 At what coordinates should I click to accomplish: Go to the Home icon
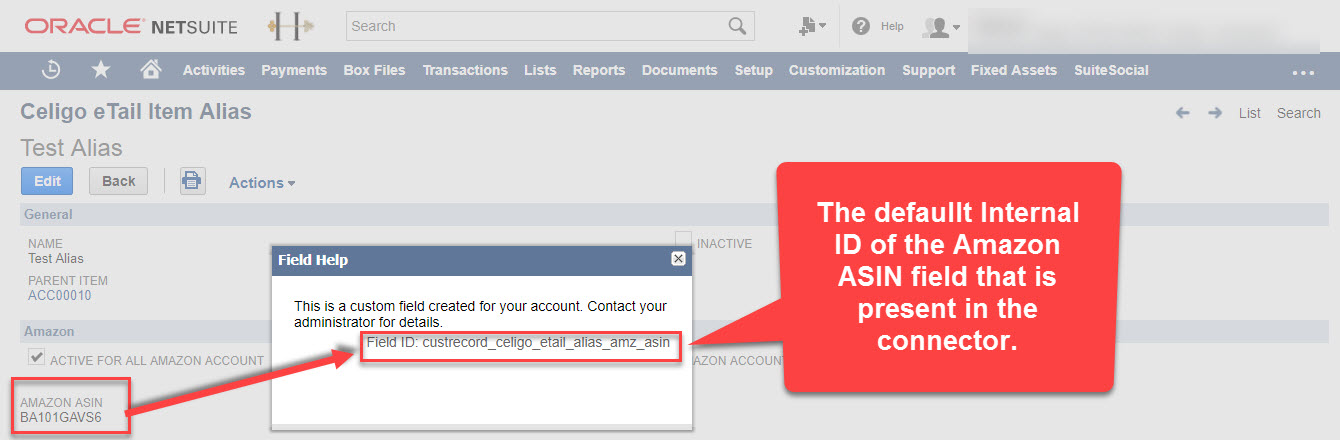151,69
